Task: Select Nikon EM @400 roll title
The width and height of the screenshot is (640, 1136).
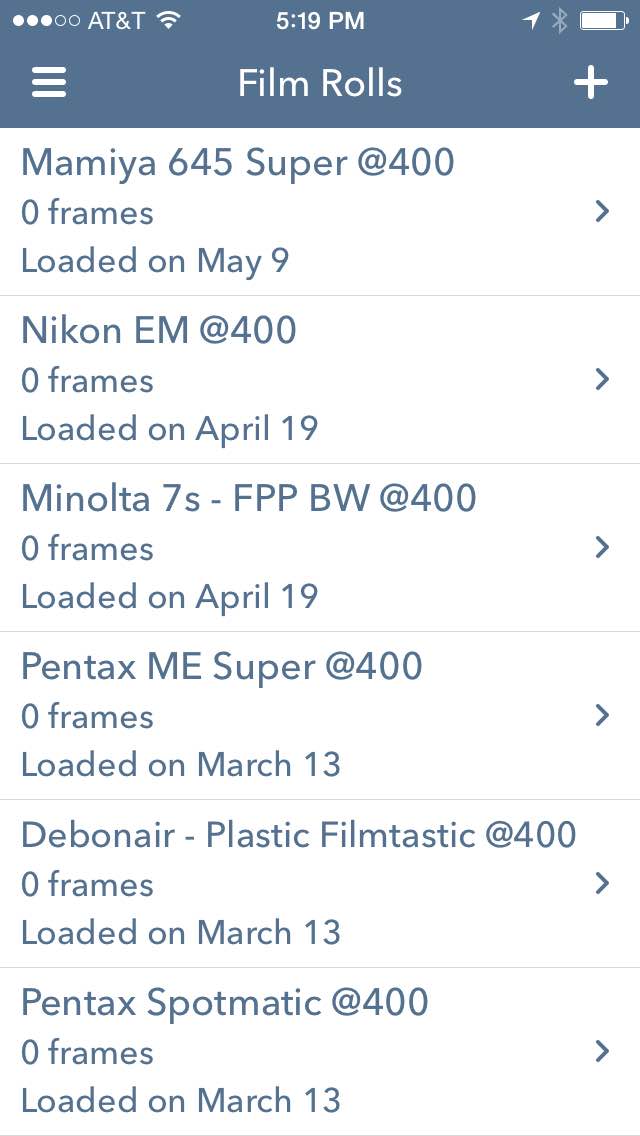Action: point(159,330)
